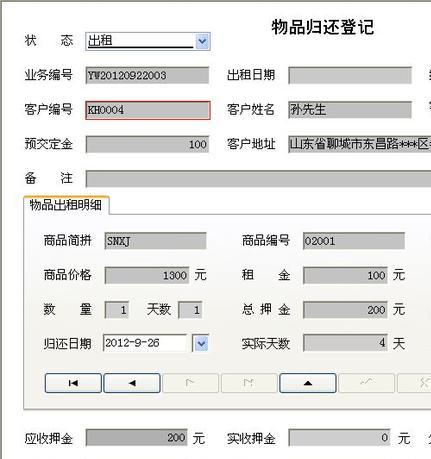Click the disabled post/checkmark navigator button
Image resolution: width=431 pixels, height=459 pixels.
pos(366,383)
